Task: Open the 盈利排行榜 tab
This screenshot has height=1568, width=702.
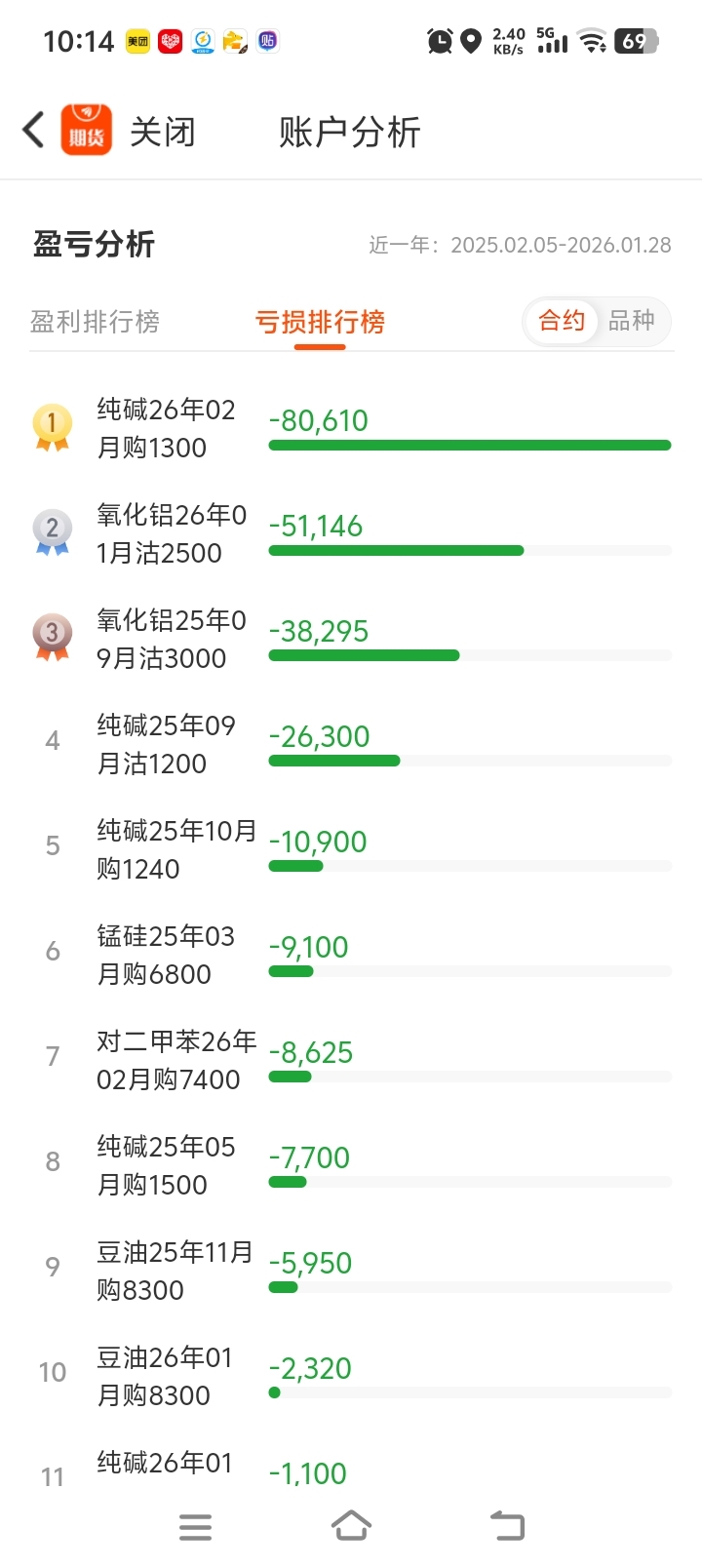Action: tap(95, 322)
